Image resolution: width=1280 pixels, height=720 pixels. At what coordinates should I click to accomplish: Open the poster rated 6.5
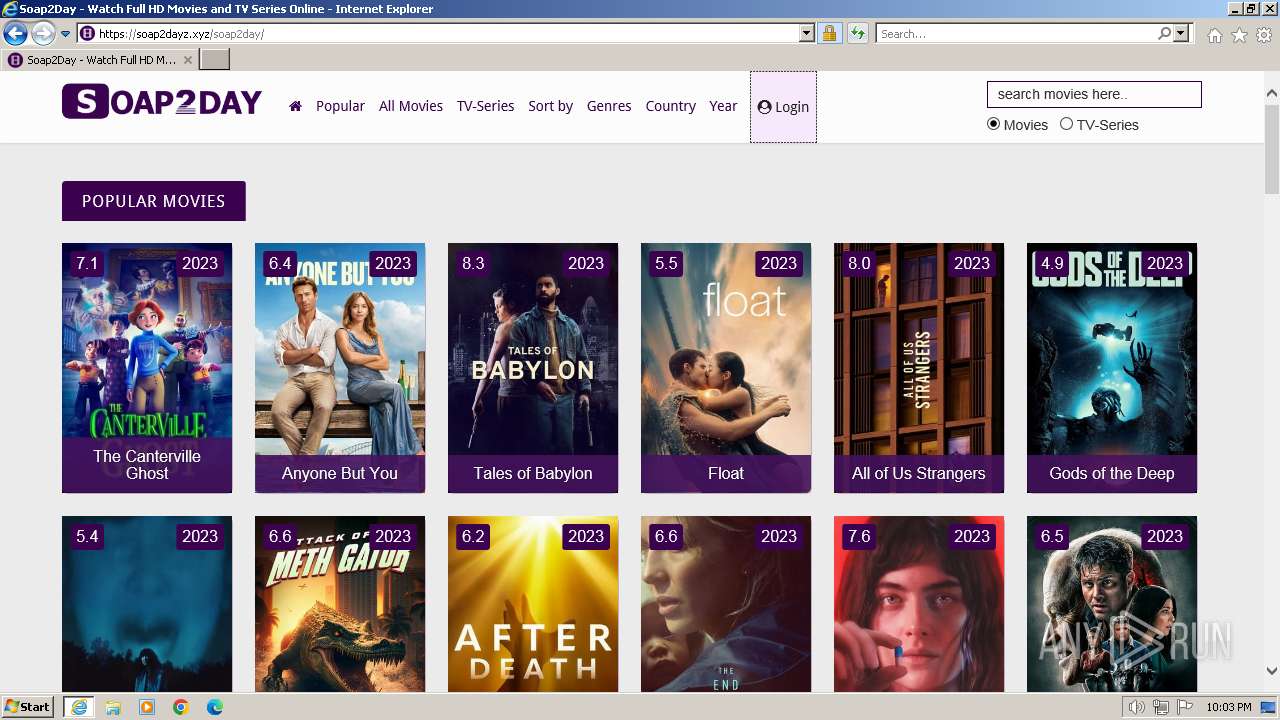click(x=1112, y=604)
